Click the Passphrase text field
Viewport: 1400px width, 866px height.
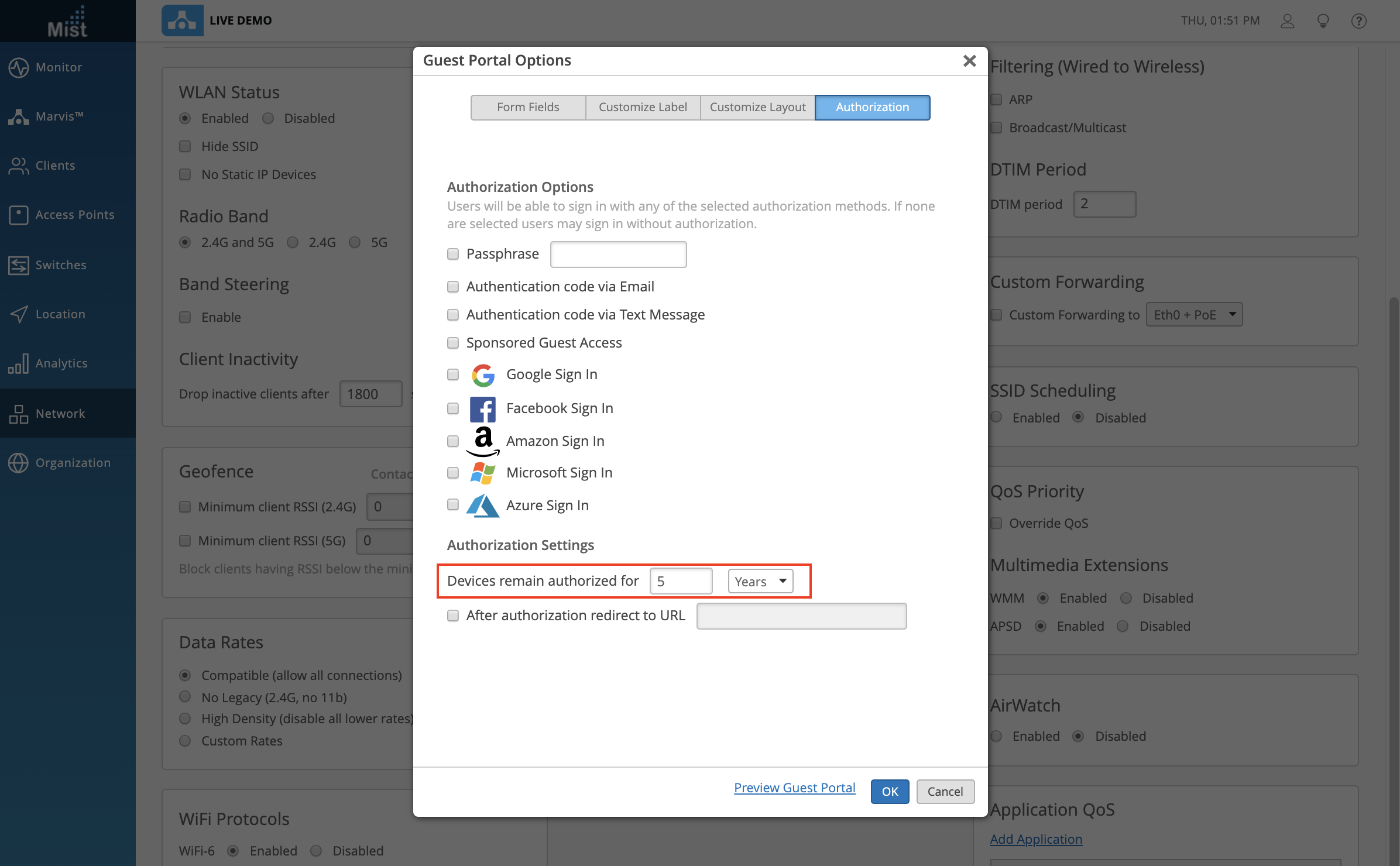[x=618, y=255]
